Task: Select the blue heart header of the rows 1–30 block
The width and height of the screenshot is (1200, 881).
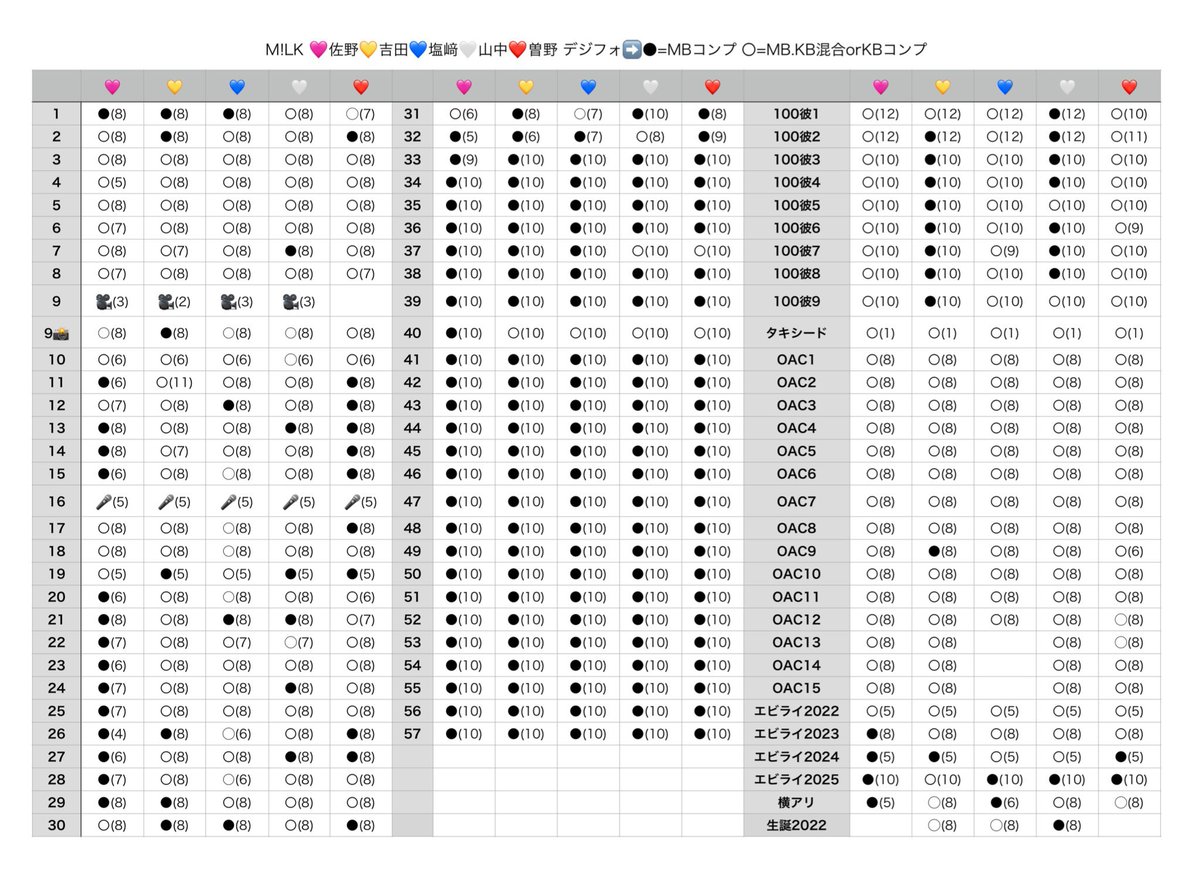Action: [x=236, y=87]
